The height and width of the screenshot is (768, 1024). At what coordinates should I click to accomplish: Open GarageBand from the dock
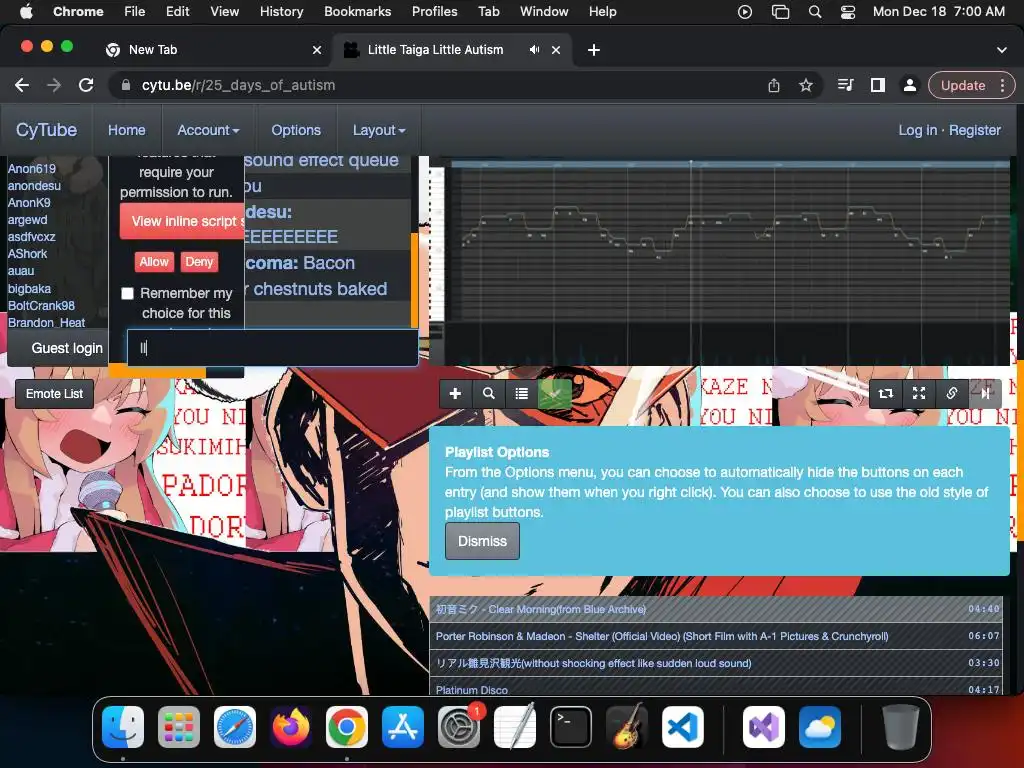[x=627, y=727]
